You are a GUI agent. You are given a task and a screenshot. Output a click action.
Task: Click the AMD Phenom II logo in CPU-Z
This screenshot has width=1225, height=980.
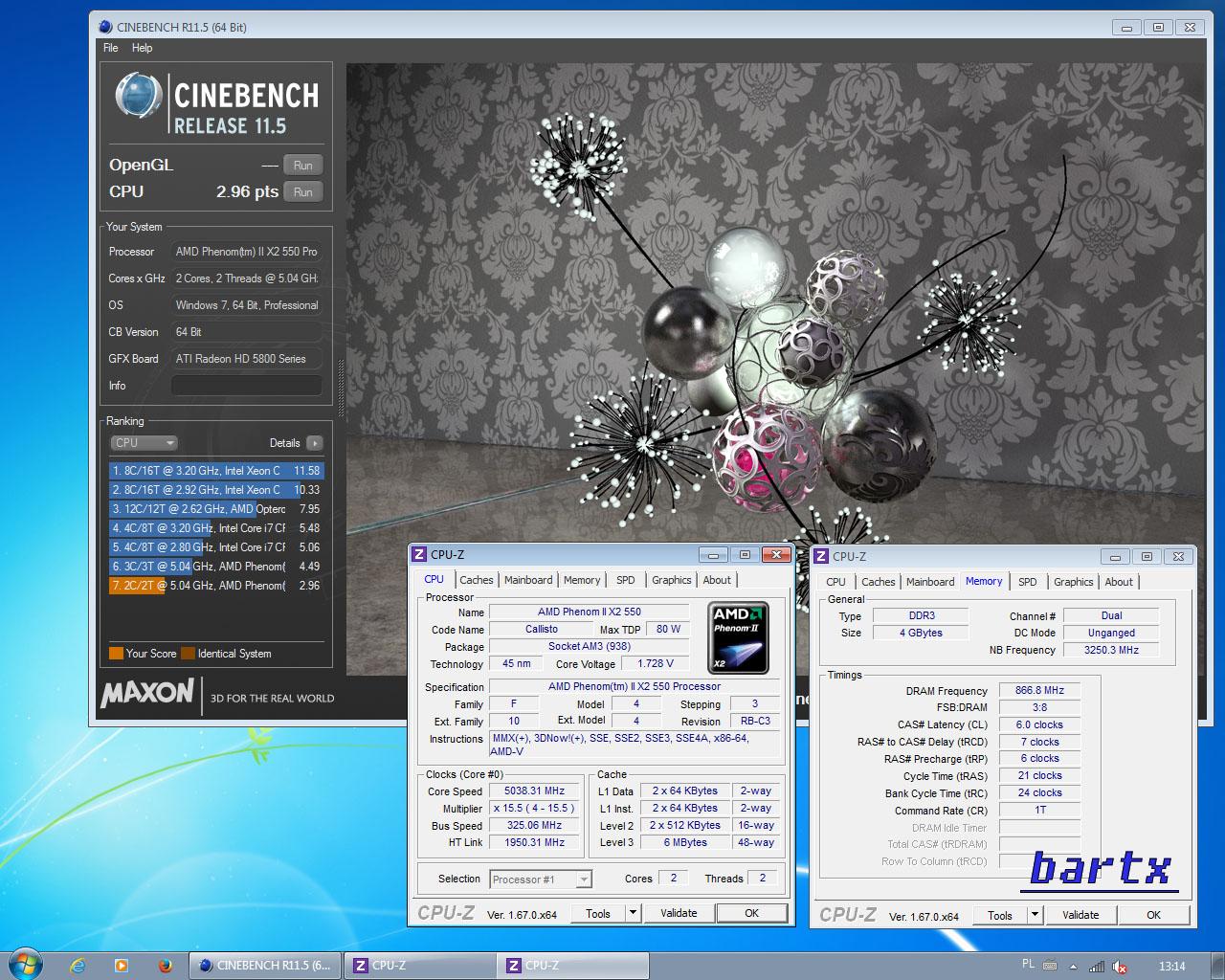[x=738, y=637]
